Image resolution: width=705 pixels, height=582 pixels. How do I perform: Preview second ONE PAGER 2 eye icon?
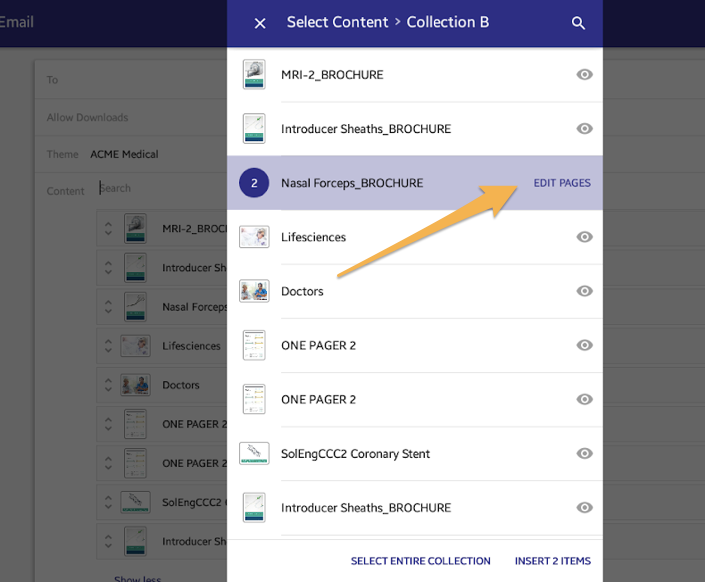pos(584,399)
